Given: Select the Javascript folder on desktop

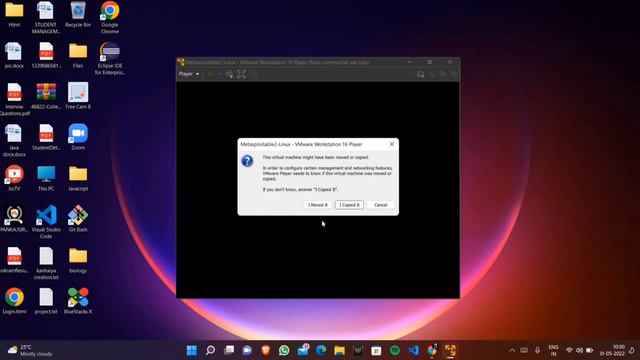Looking at the screenshot, I should 78,178.
